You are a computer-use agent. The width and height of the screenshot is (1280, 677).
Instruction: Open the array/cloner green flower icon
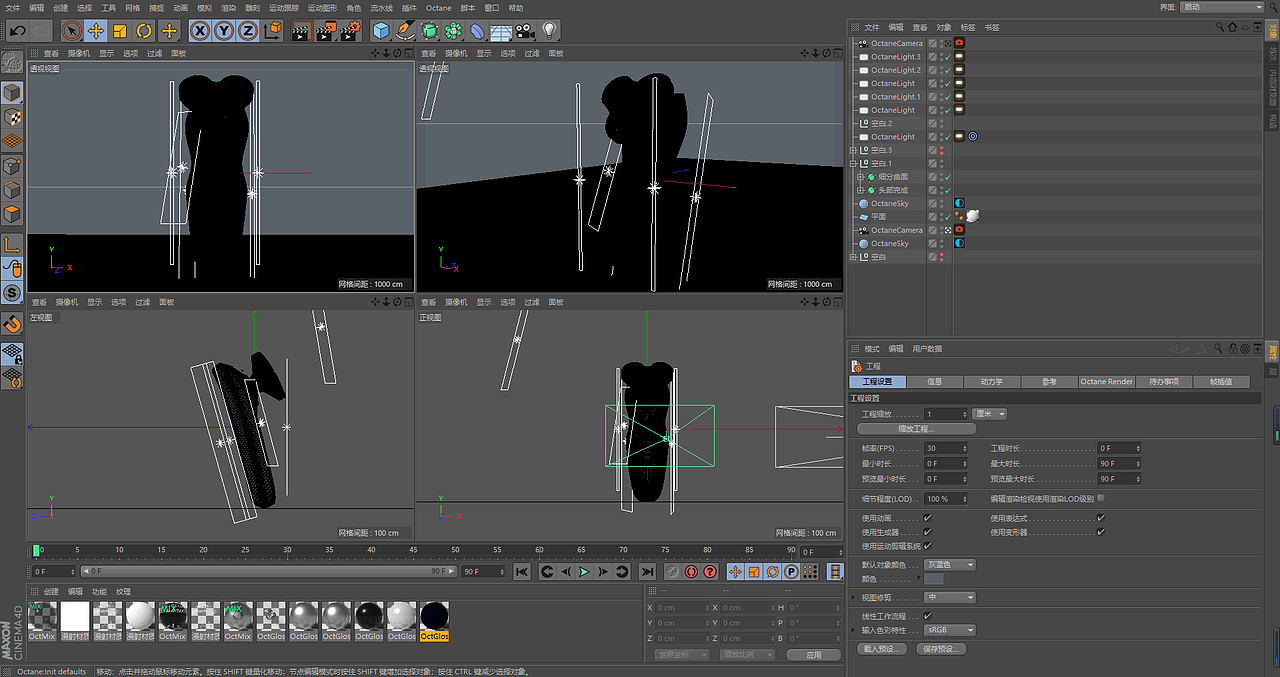click(453, 31)
